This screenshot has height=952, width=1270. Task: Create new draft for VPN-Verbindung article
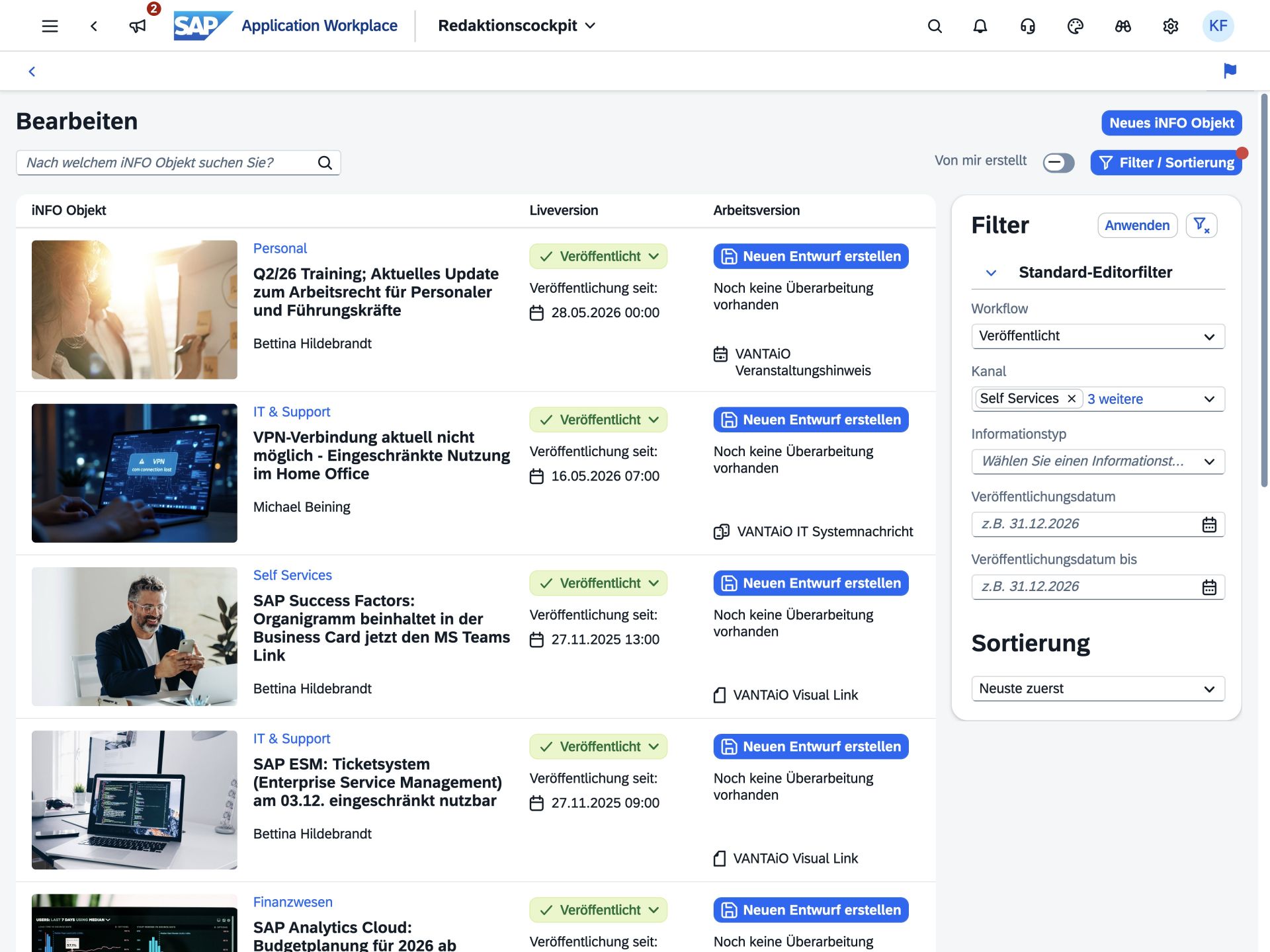tap(811, 420)
